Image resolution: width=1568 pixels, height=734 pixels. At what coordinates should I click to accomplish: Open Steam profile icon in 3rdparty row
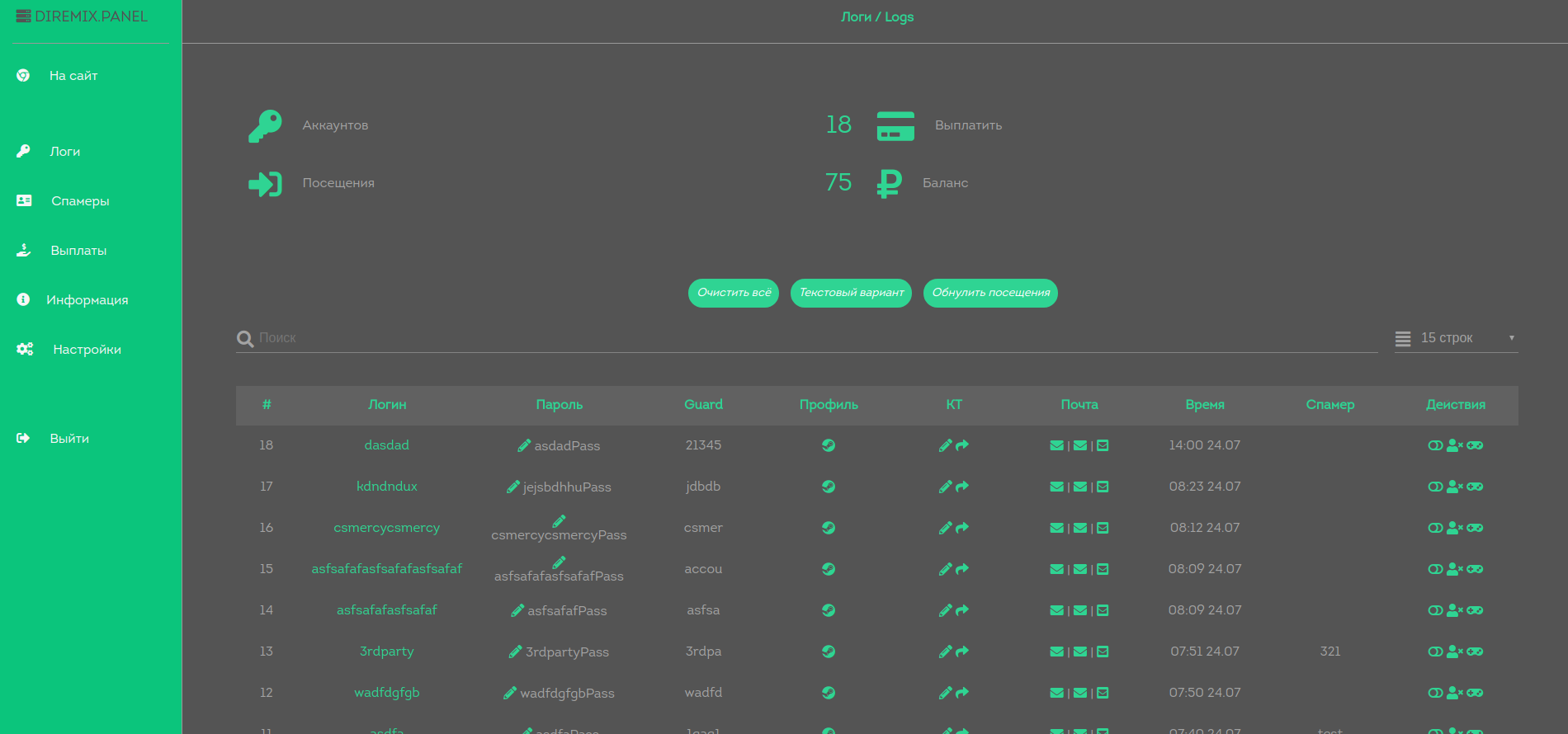pos(829,652)
